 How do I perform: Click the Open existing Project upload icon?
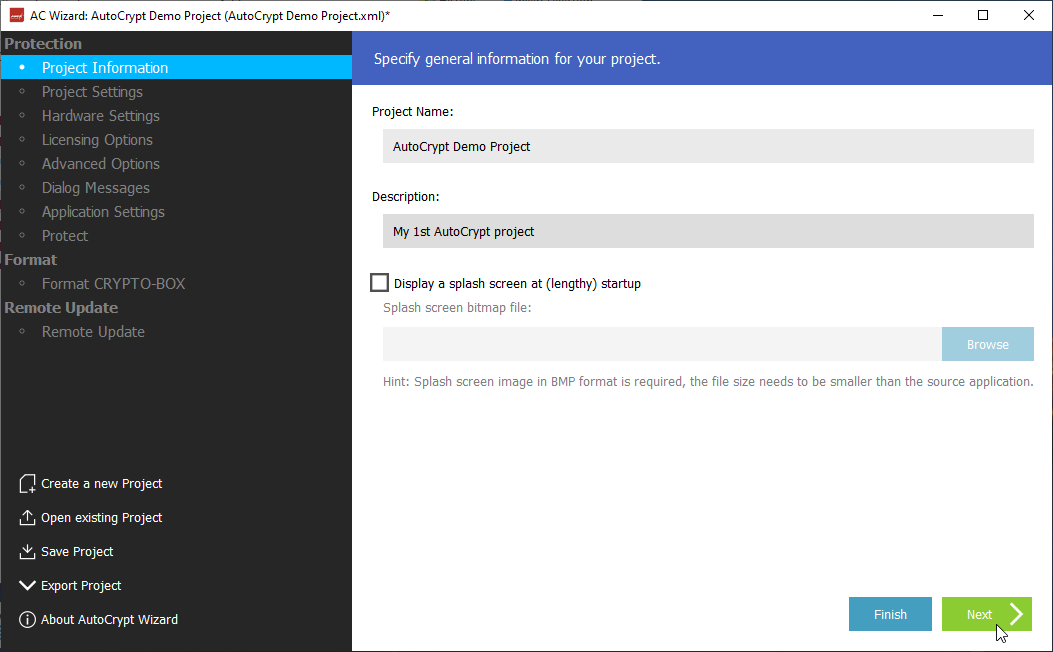[27, 518]
